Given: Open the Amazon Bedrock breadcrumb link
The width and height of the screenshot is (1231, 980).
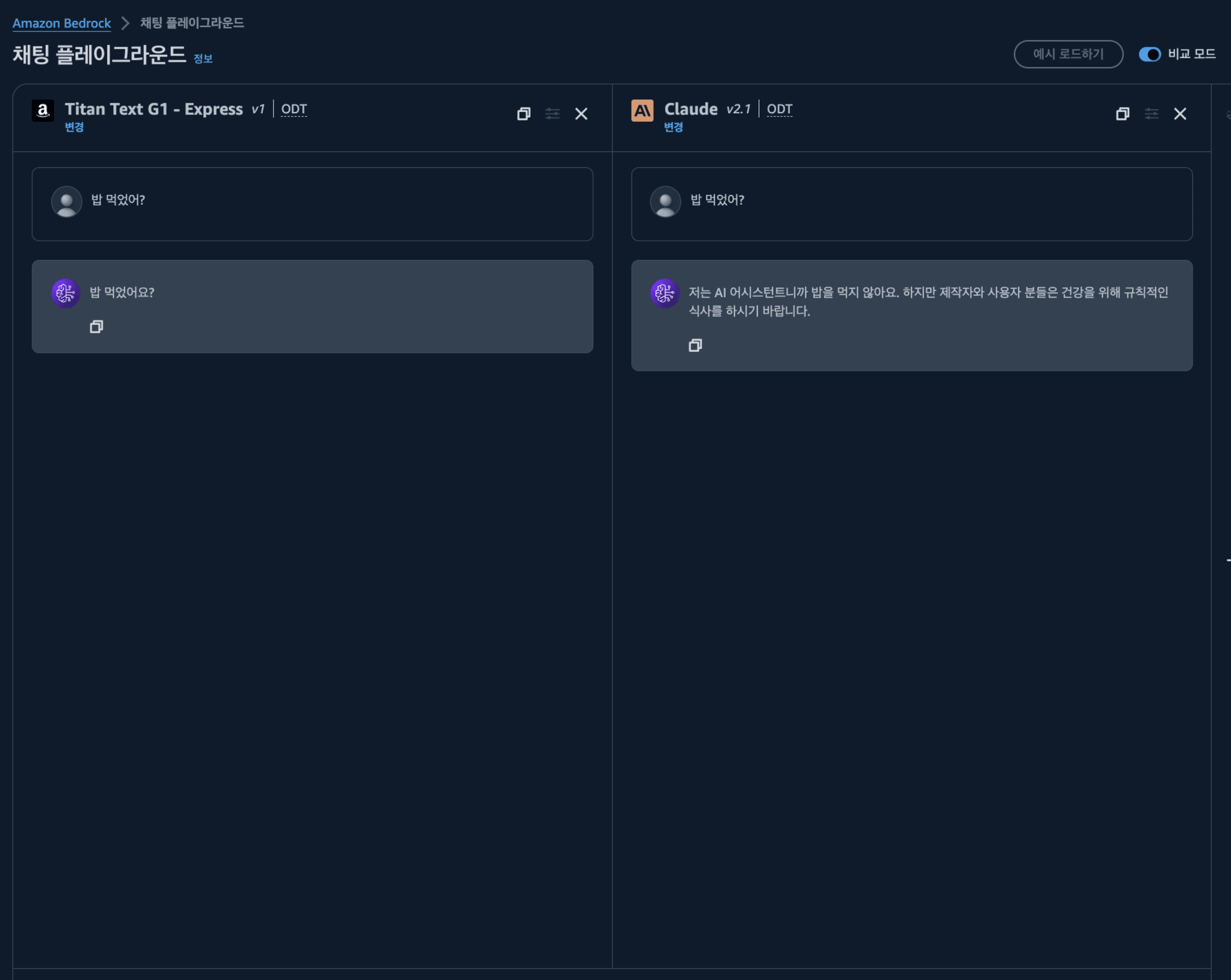Looking at the screenshot, I should (62, 23).
